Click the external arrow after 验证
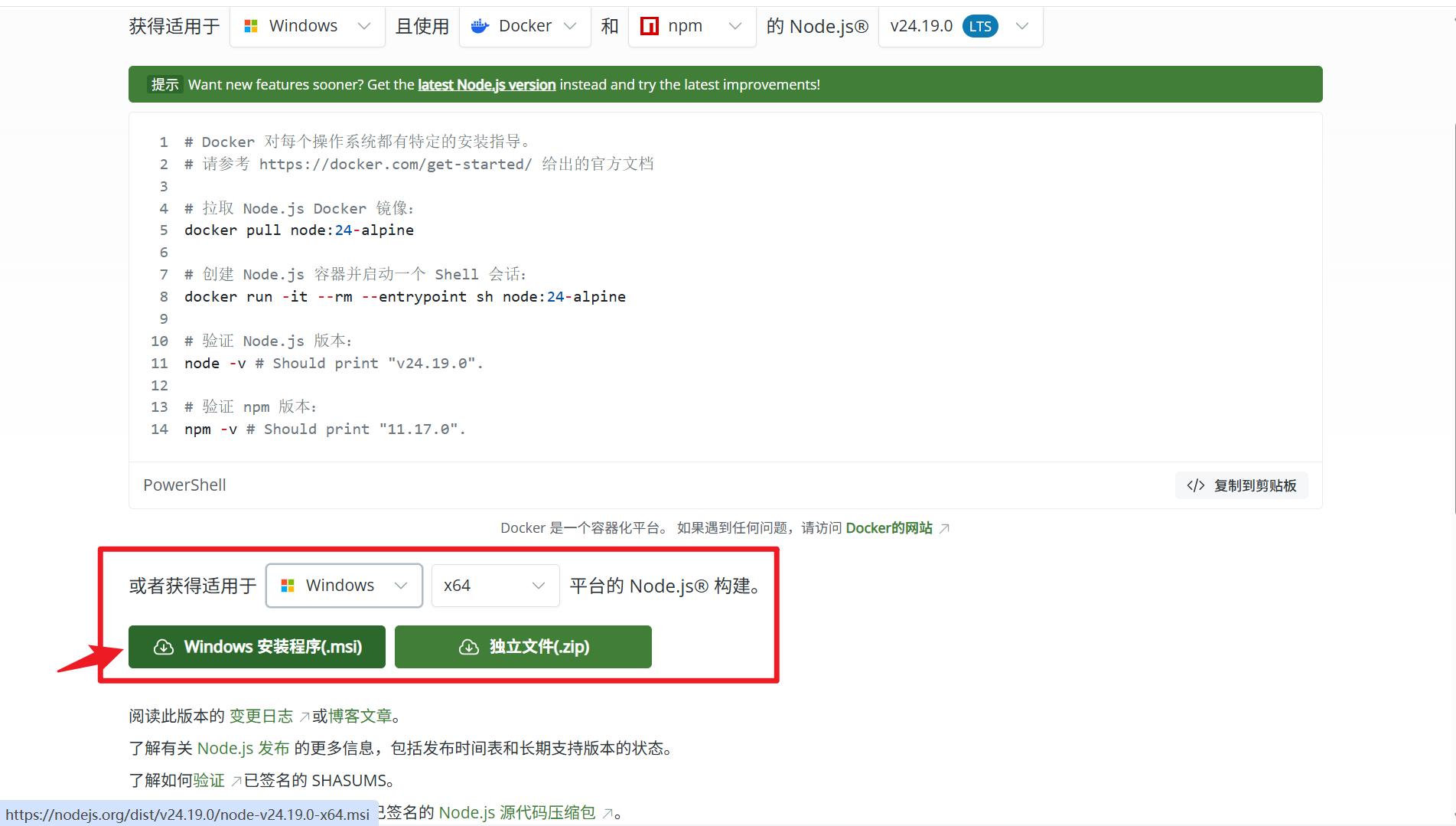This screenshot has width=1456, height=826. (236, 781)
